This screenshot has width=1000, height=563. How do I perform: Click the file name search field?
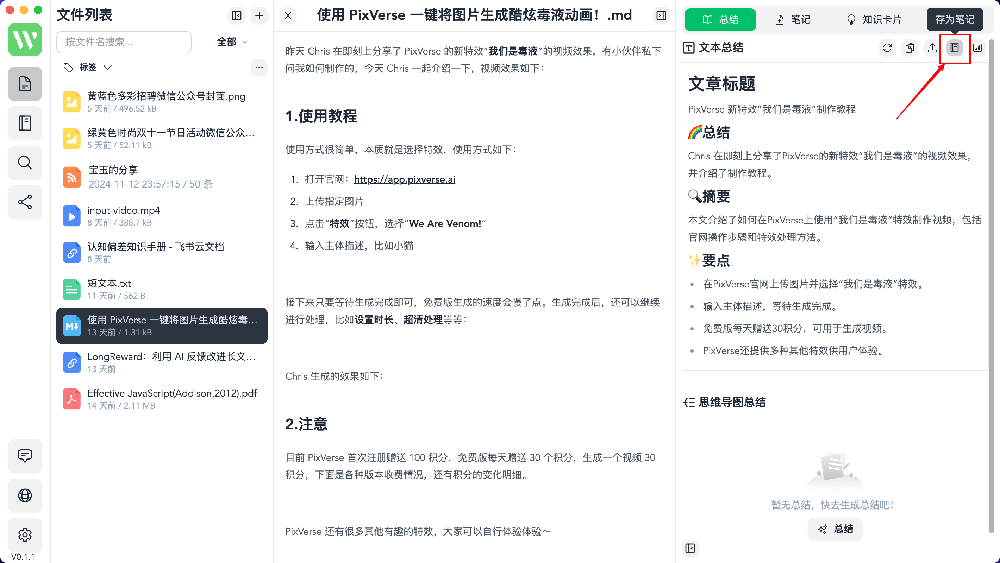(124, 42)
